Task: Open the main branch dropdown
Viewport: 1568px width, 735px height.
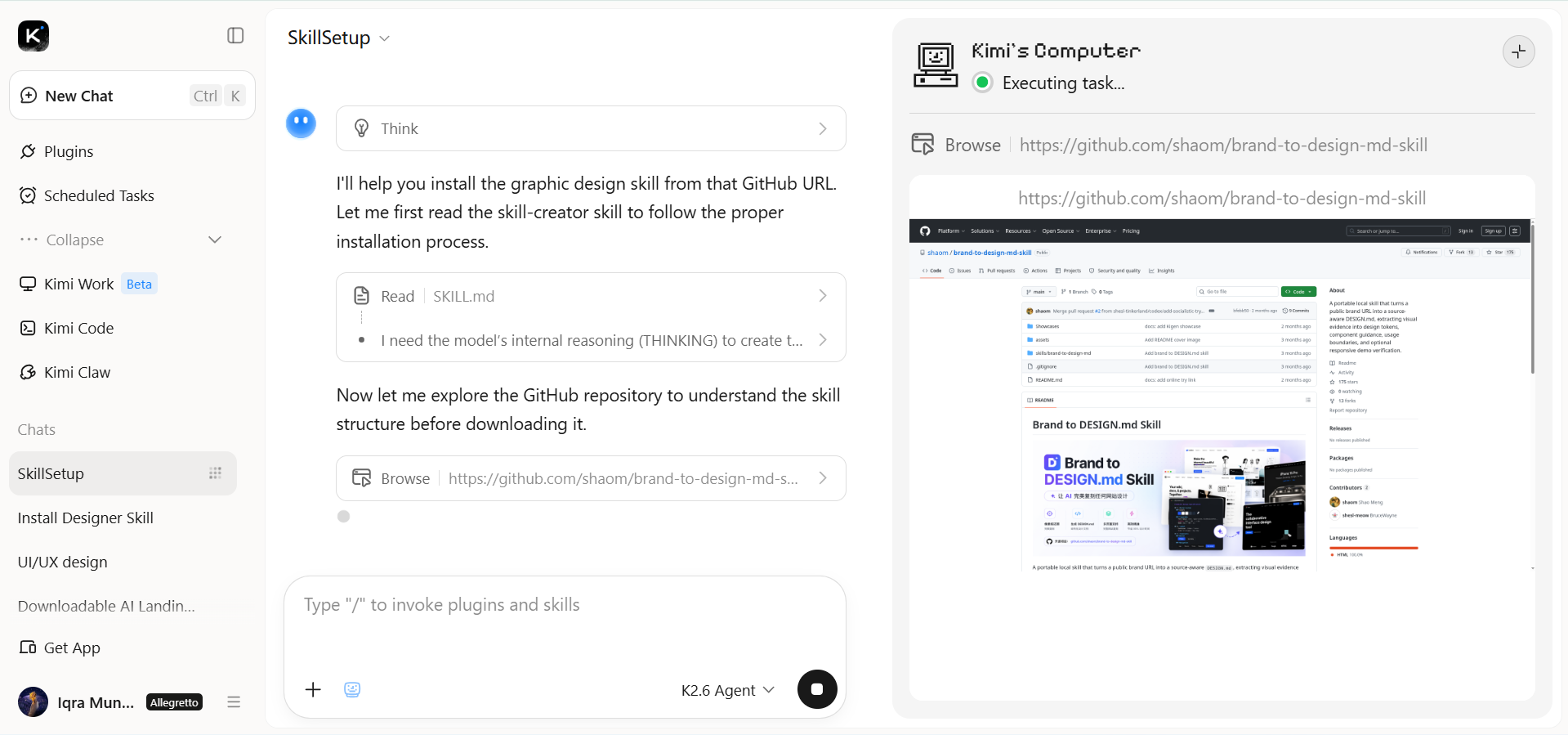Action: (1039, 292)
